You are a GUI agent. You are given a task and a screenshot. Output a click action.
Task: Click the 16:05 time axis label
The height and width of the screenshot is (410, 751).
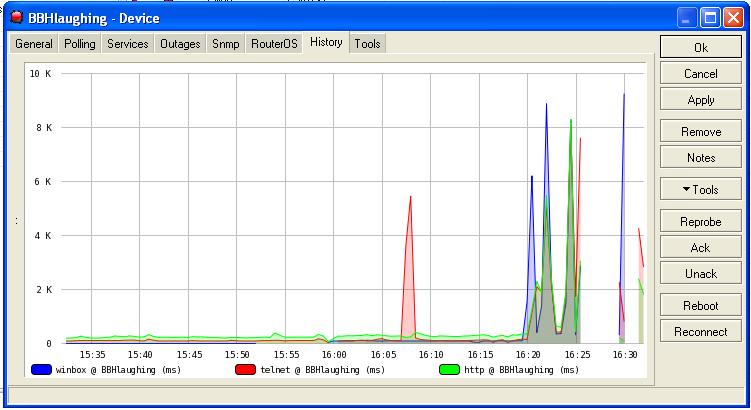pyautogui.click(x=383, y=355)
